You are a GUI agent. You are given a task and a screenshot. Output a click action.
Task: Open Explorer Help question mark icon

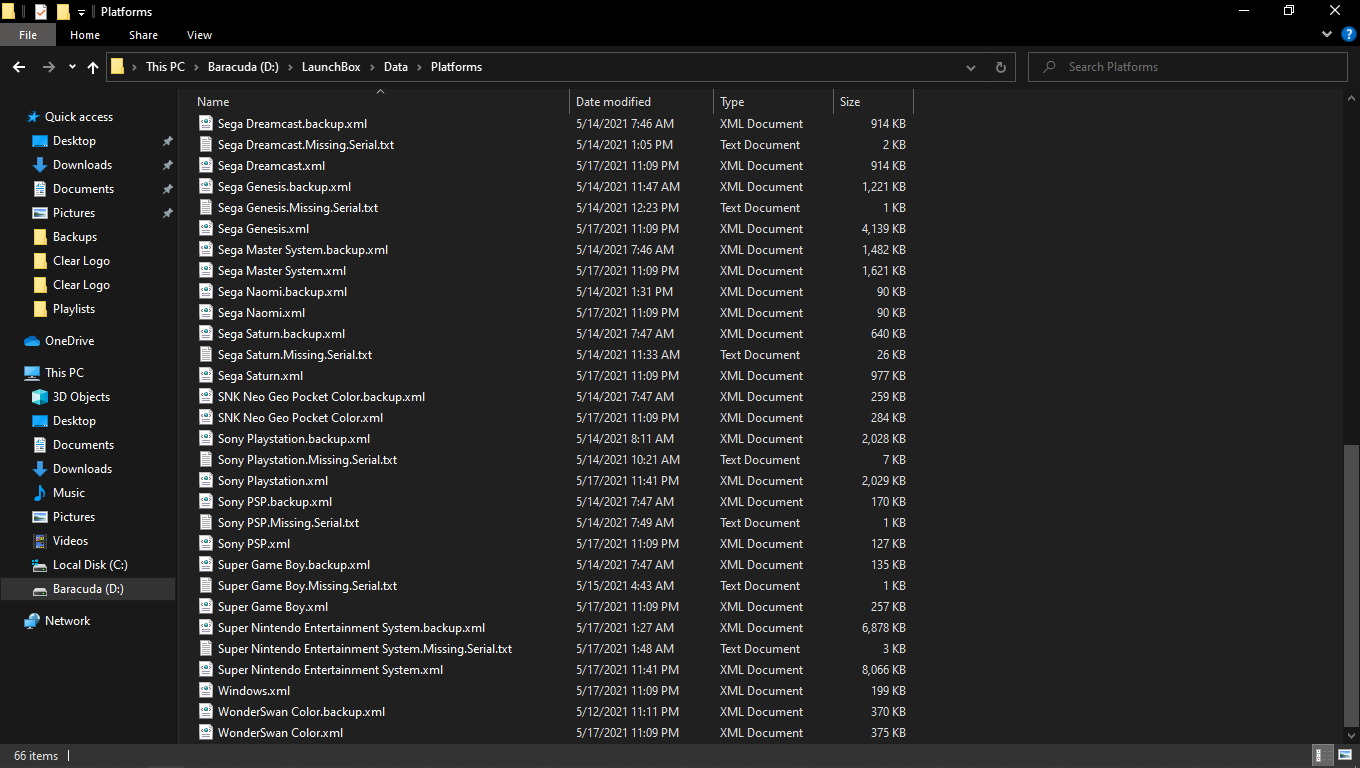click(x=1348, y=35)
